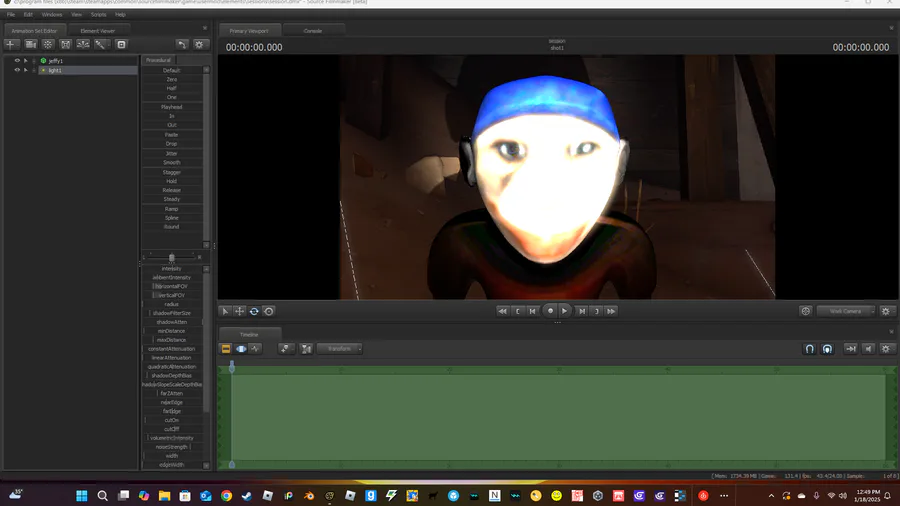Click the undo arrow in Animation Set Editor toolbar

click(181, 44)
